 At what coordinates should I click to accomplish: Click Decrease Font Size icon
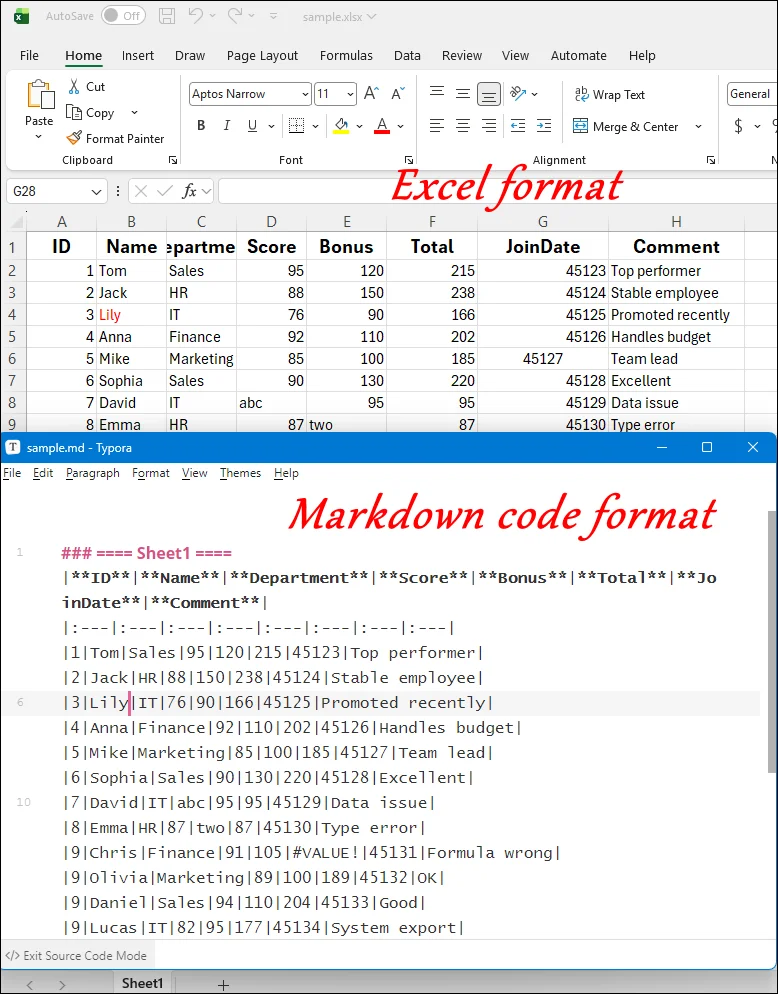[398, 94]
